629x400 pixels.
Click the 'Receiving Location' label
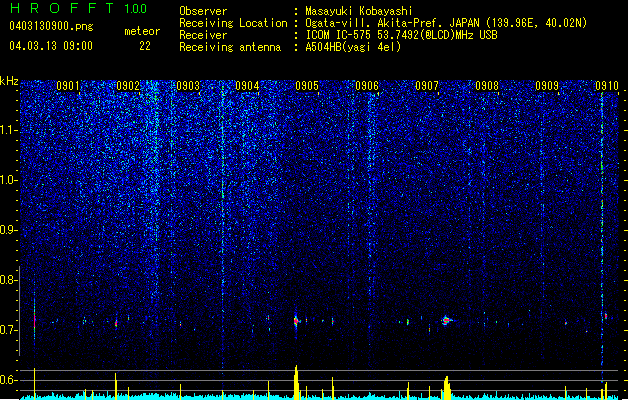(233, 23)
